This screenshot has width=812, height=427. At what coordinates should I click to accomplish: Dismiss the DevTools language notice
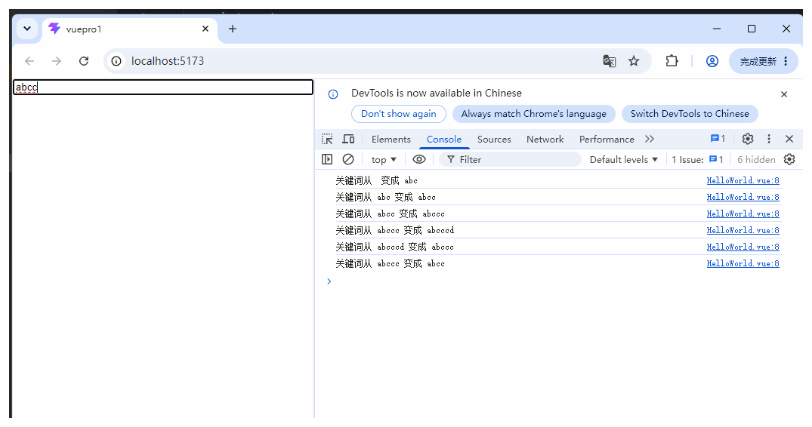click(784, 94)
